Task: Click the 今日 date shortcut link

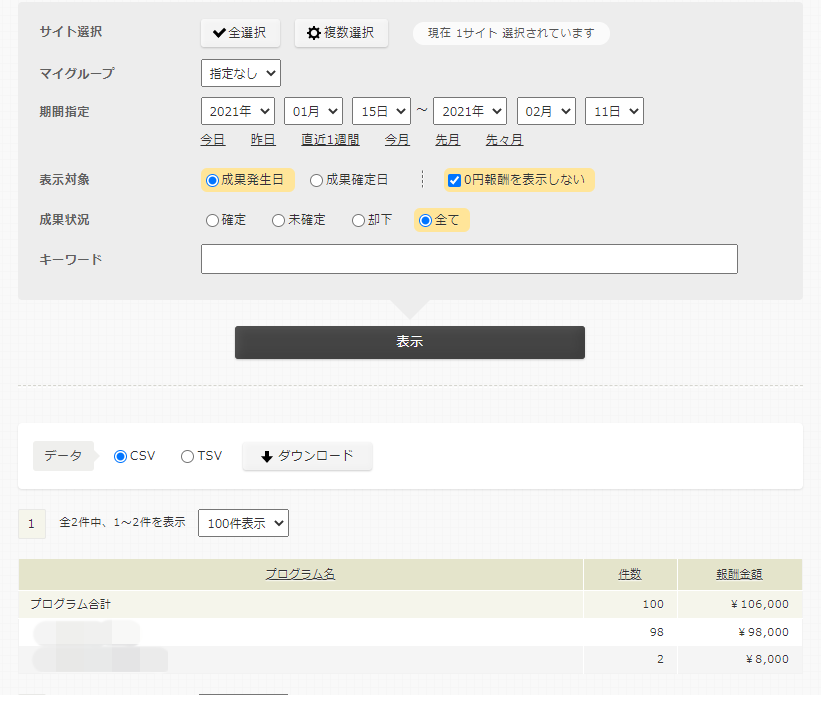Action: (213, 140)
